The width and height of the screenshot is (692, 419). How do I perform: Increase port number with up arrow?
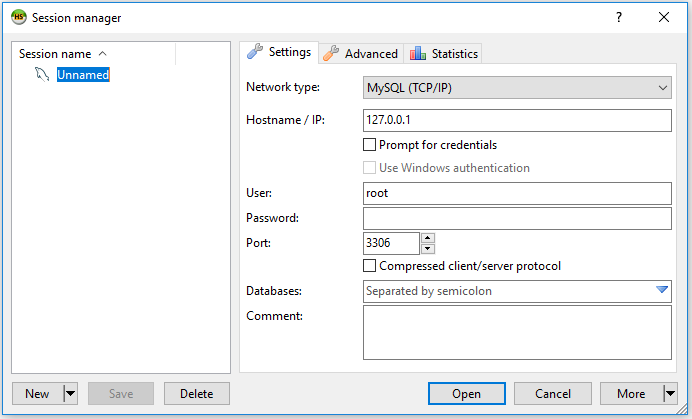point(428,238)
